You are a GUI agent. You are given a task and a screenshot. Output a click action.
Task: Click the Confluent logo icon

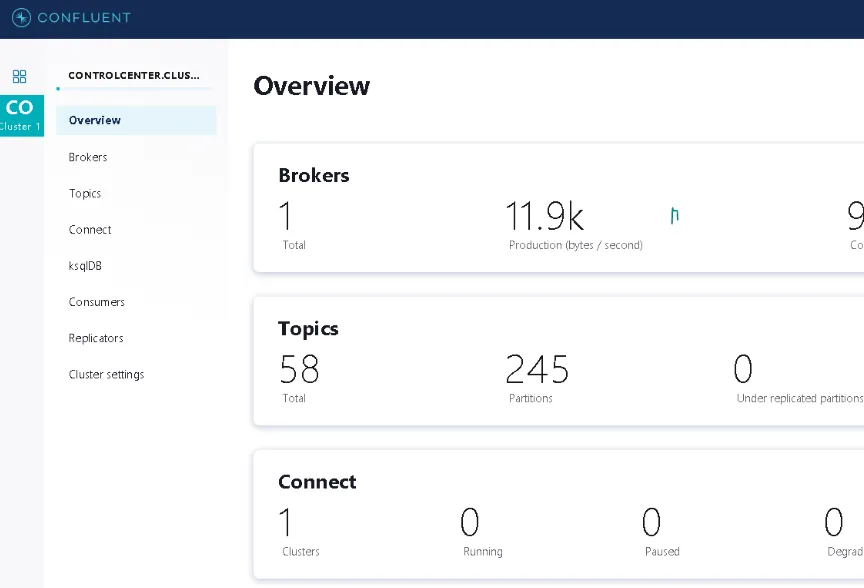click(21, 18)
